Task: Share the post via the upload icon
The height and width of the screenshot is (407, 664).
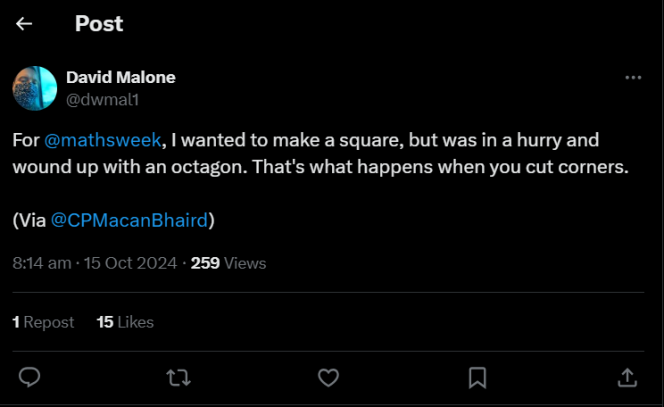Action: point(627,376)
